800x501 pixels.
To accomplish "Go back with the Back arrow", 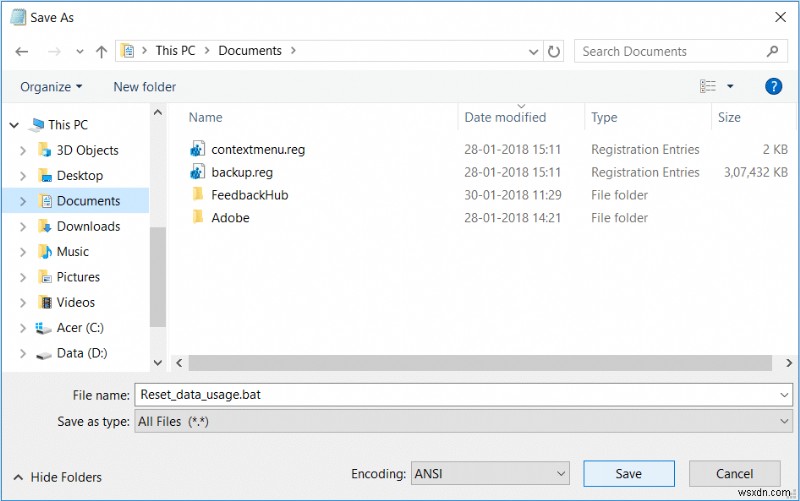I will coord(21,52).
